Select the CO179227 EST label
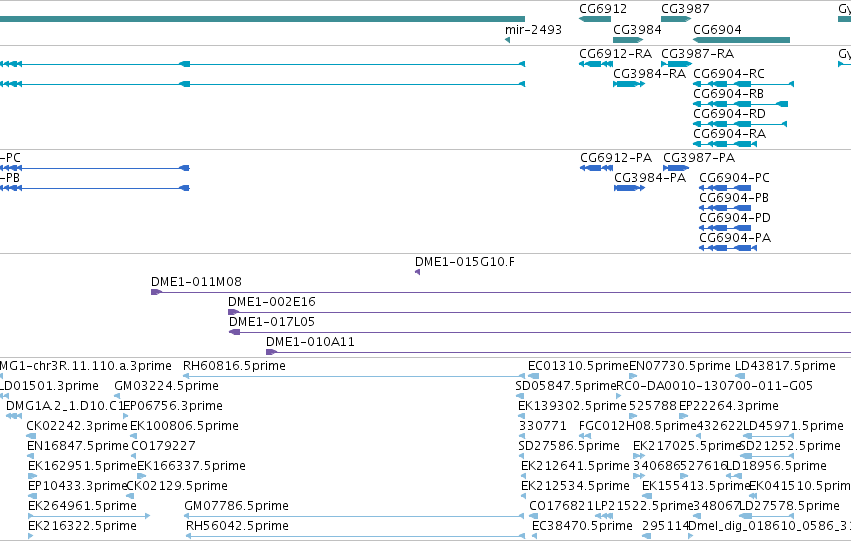The image size is (851, 541). coord(163,447)
